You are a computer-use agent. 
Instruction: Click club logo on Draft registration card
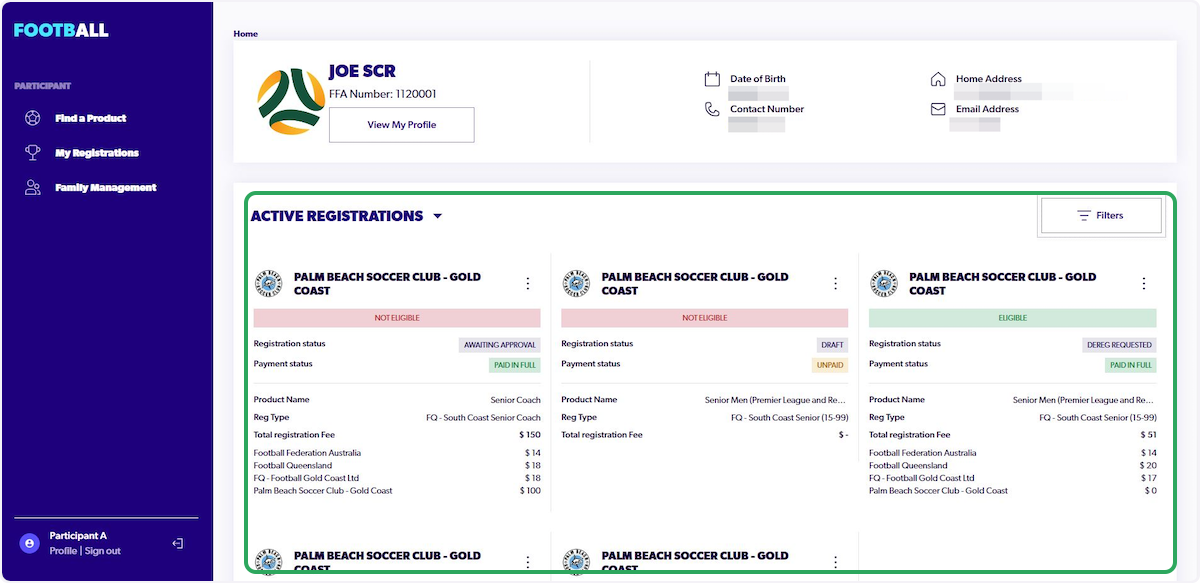[576, 283]
